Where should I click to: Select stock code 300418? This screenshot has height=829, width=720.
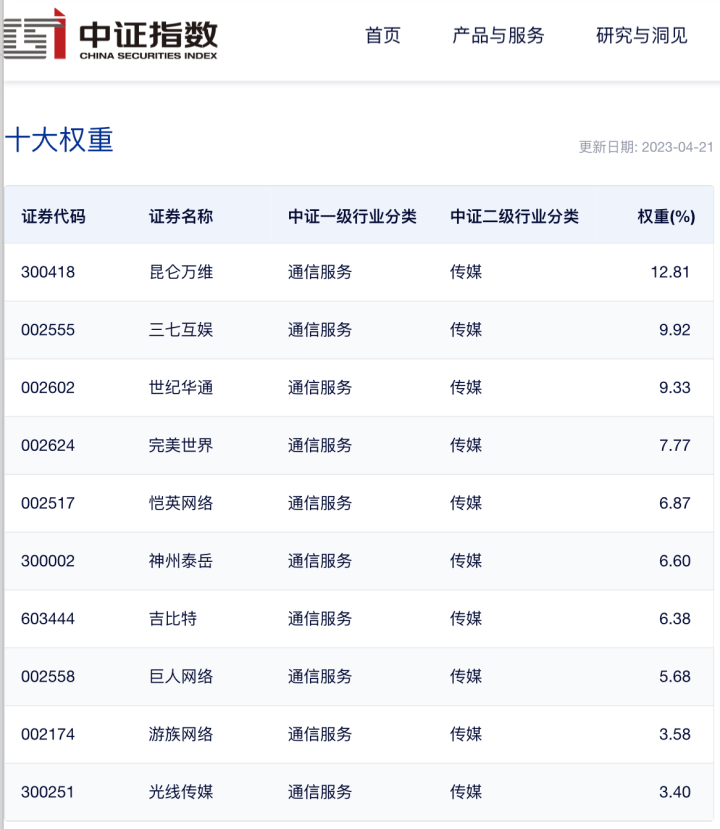[x=48, y=272]
